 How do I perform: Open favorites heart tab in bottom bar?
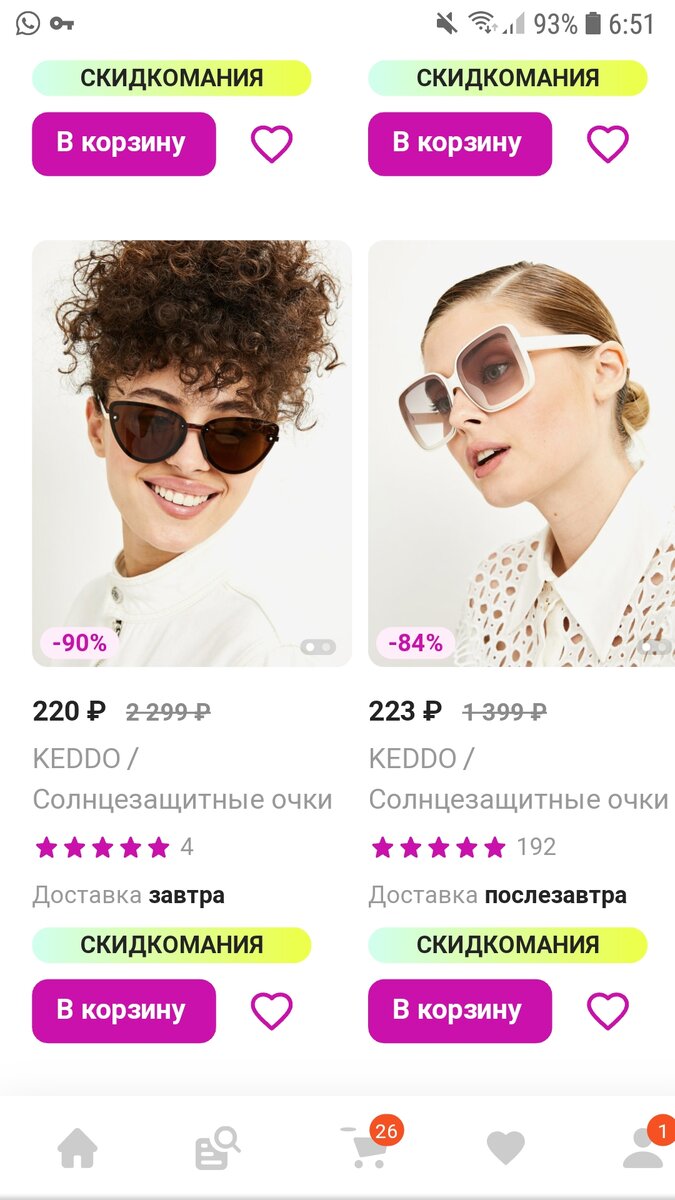pos(505,1148)
